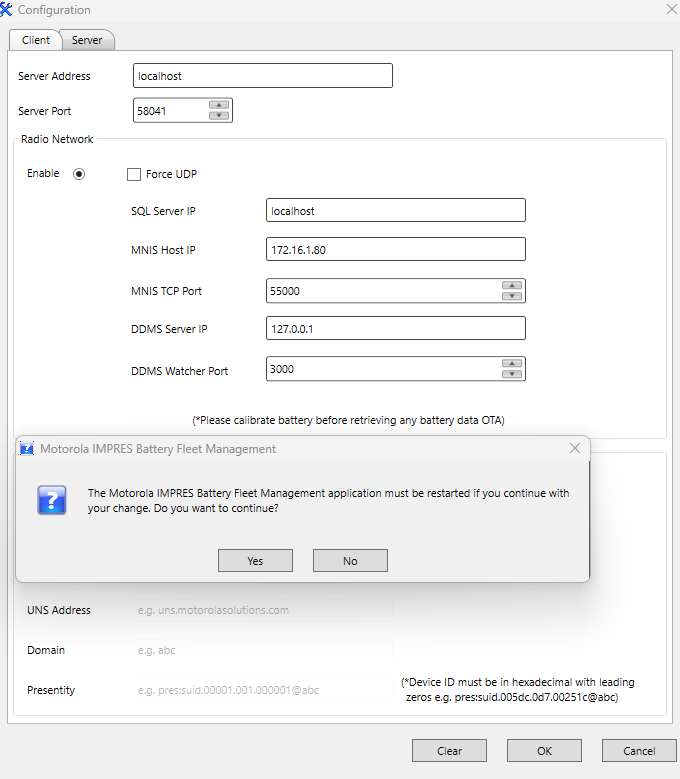
Task: Select the Radio Network Enable radio button
Action: (79, 174)
